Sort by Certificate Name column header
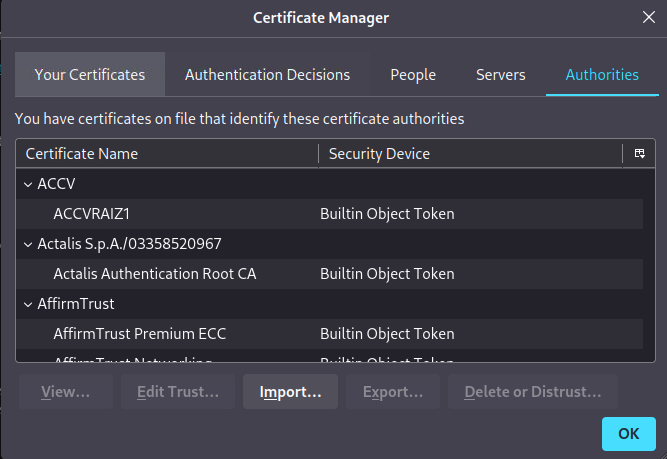 (166, 154)
